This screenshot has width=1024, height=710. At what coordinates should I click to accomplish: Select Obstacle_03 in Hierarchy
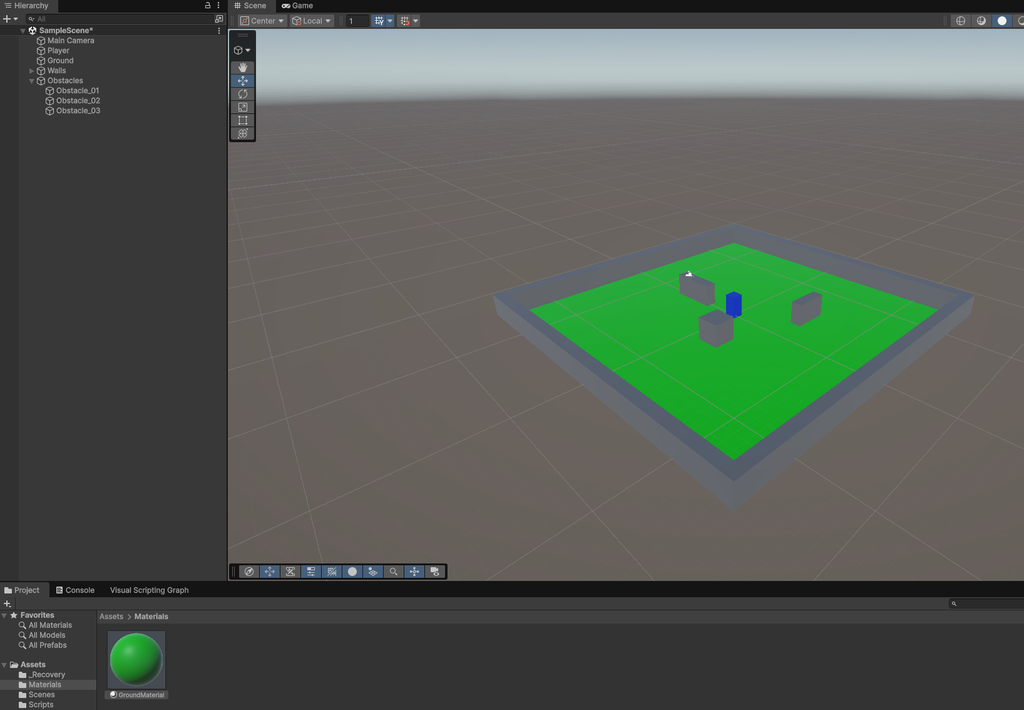(x=78, y=111)
